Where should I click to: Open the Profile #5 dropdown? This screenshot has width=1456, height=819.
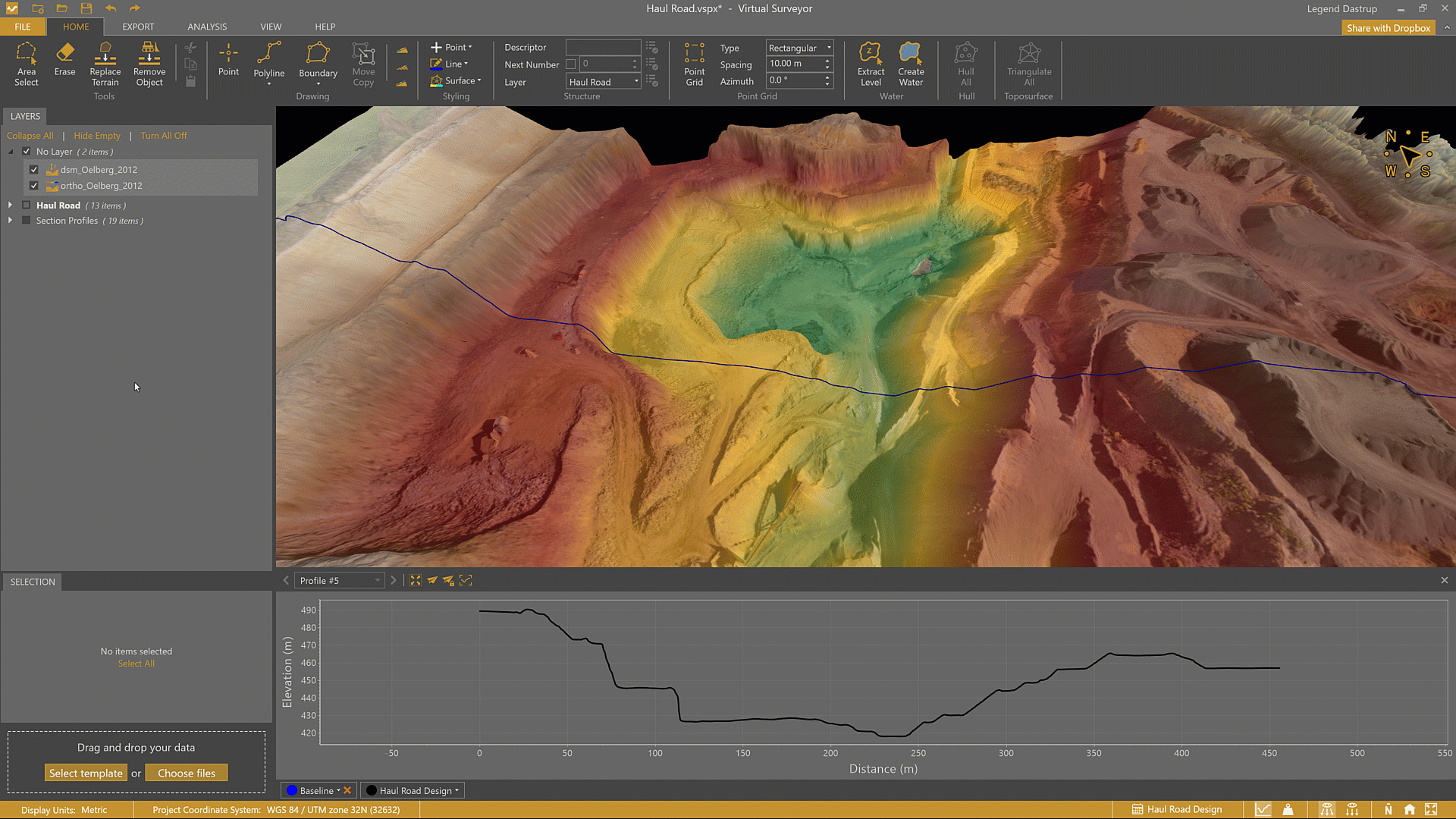pyautogui.click(x=340, y=580)
